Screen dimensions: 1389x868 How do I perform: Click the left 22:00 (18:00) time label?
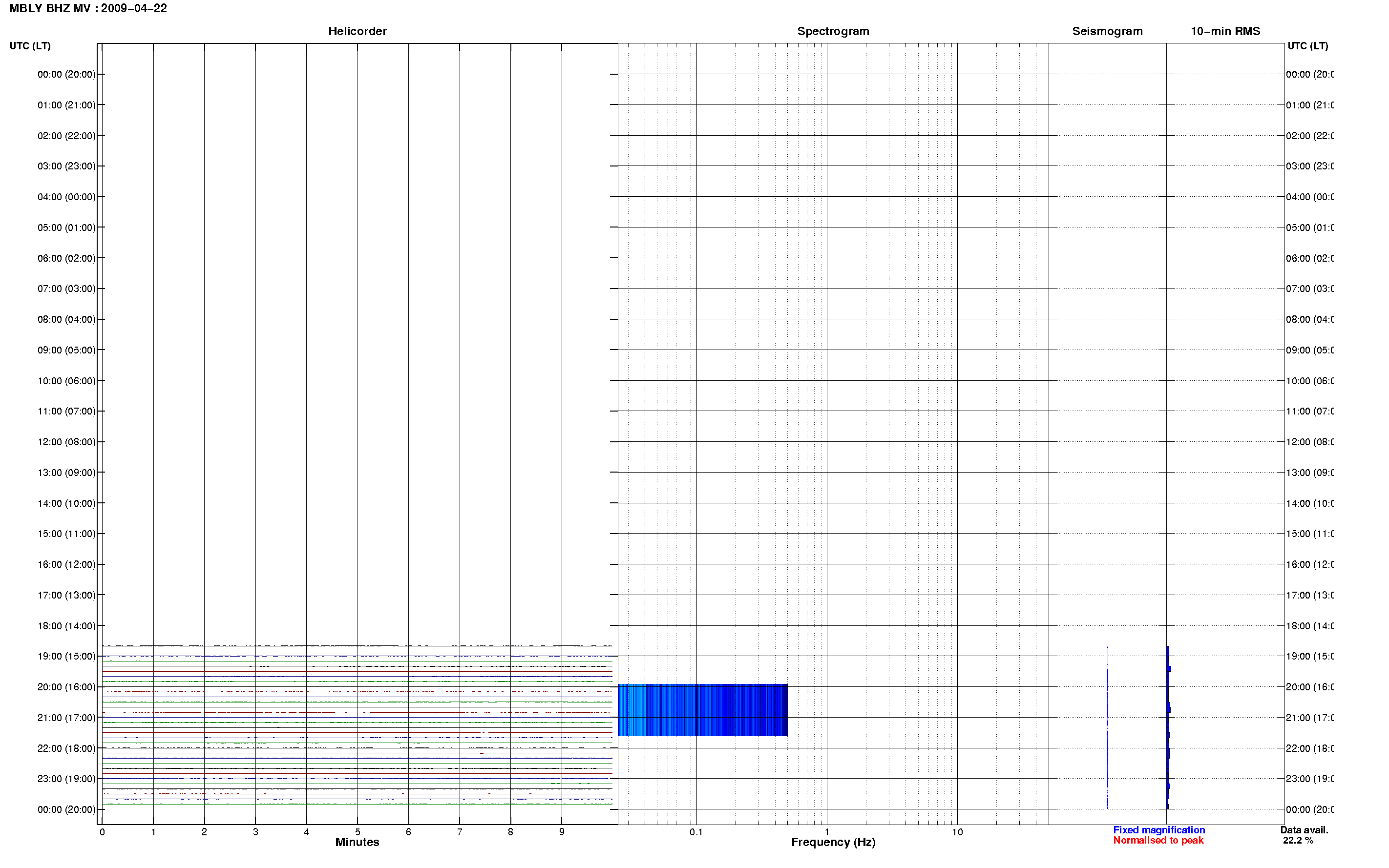[66, 748]
